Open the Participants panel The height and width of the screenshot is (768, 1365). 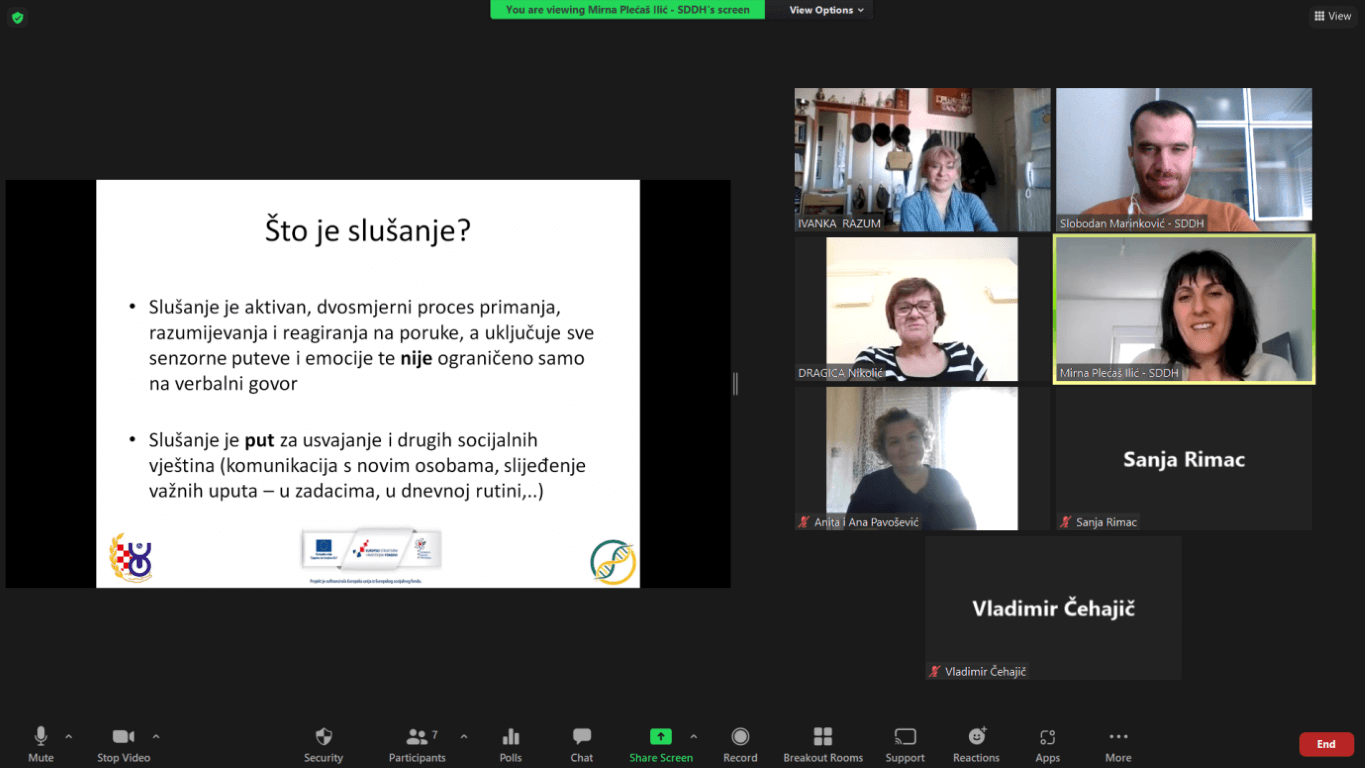[x=418, y=738]
